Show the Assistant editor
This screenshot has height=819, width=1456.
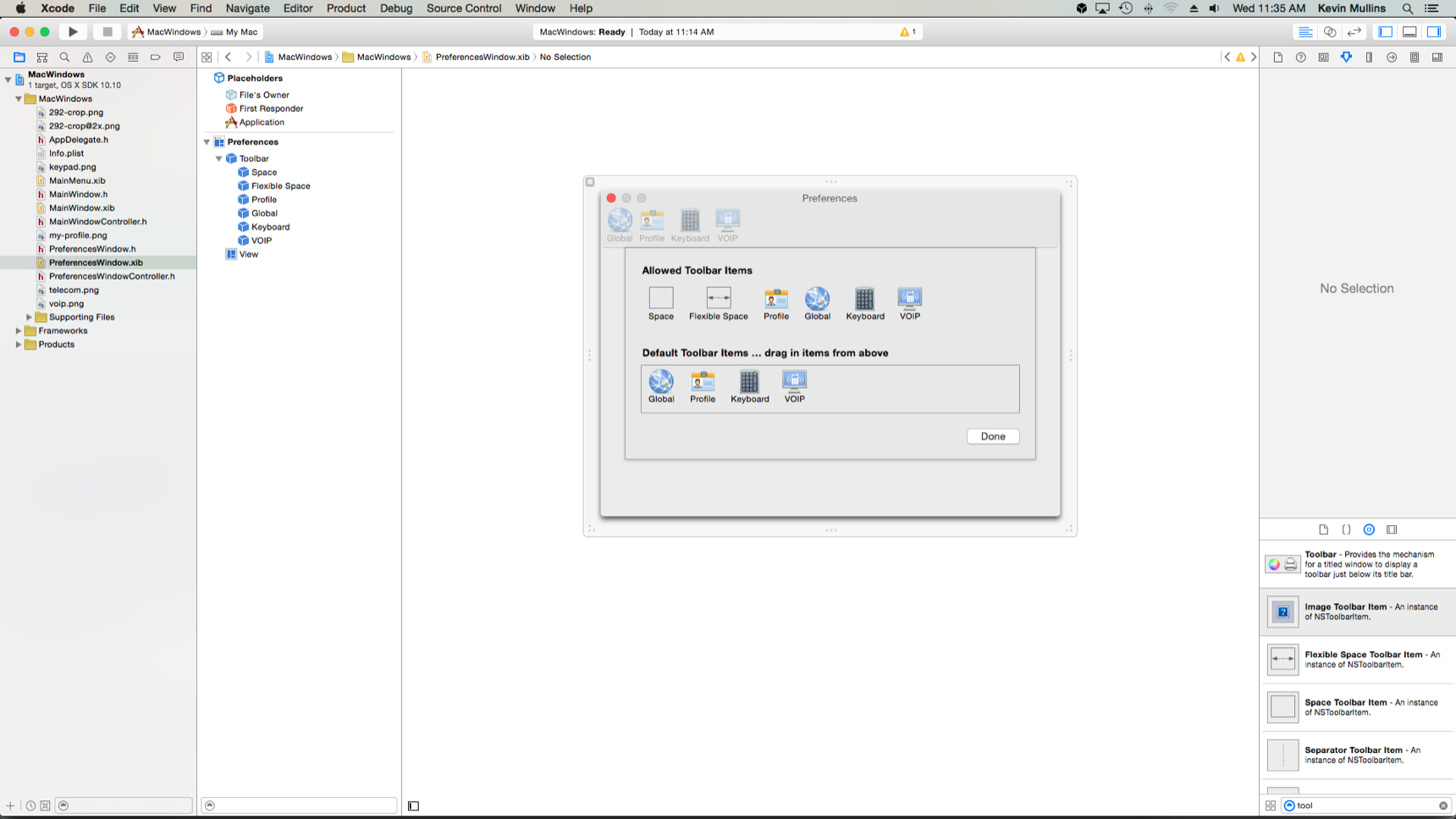tap(1330, 32)
